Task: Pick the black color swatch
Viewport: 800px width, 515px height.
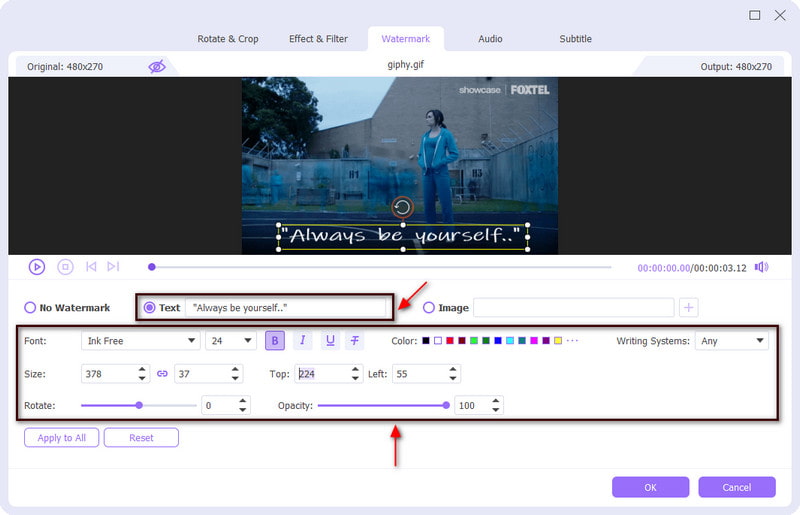Action: 426,340
